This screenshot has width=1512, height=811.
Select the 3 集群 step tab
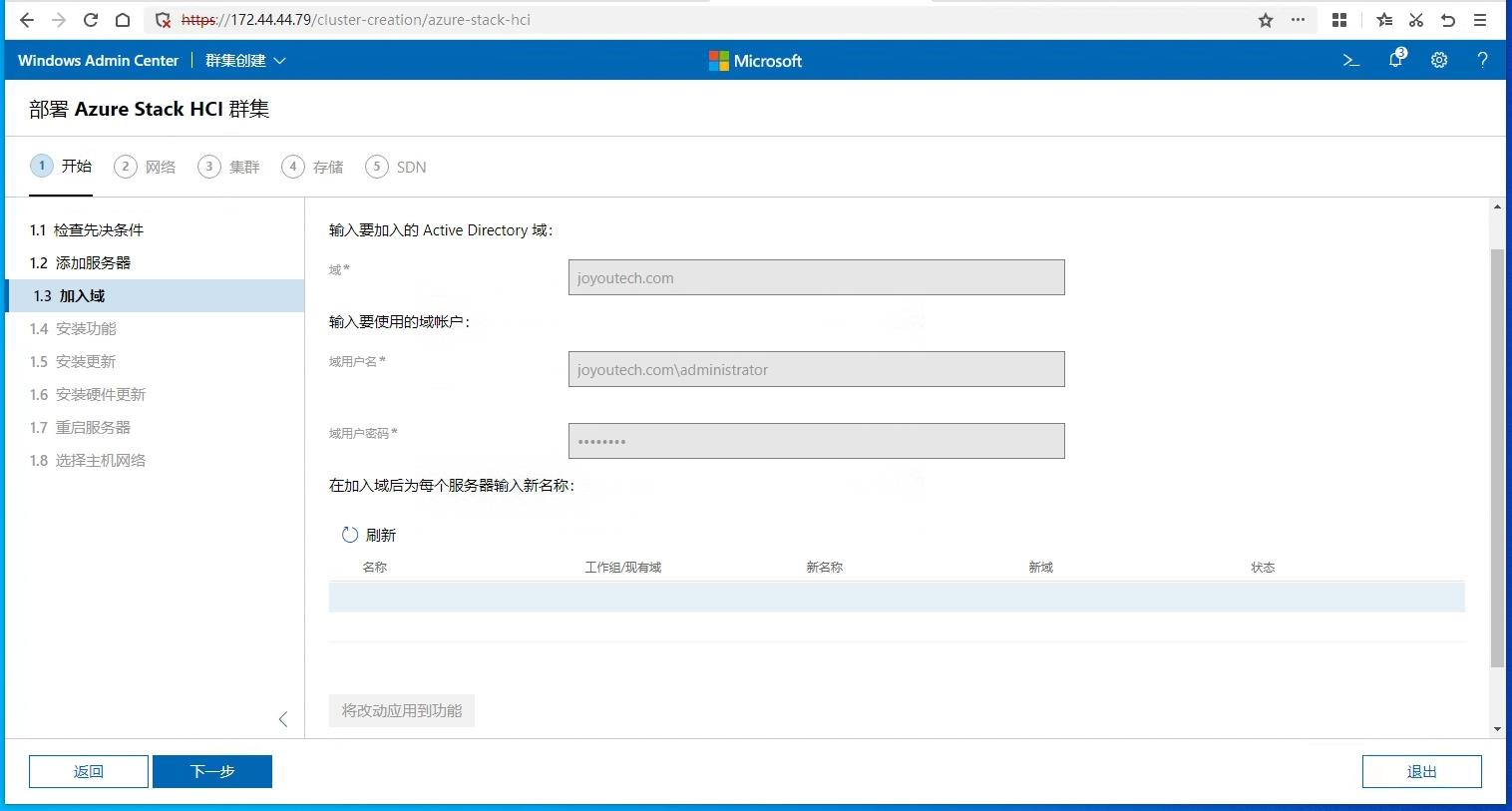pos(228,167)
